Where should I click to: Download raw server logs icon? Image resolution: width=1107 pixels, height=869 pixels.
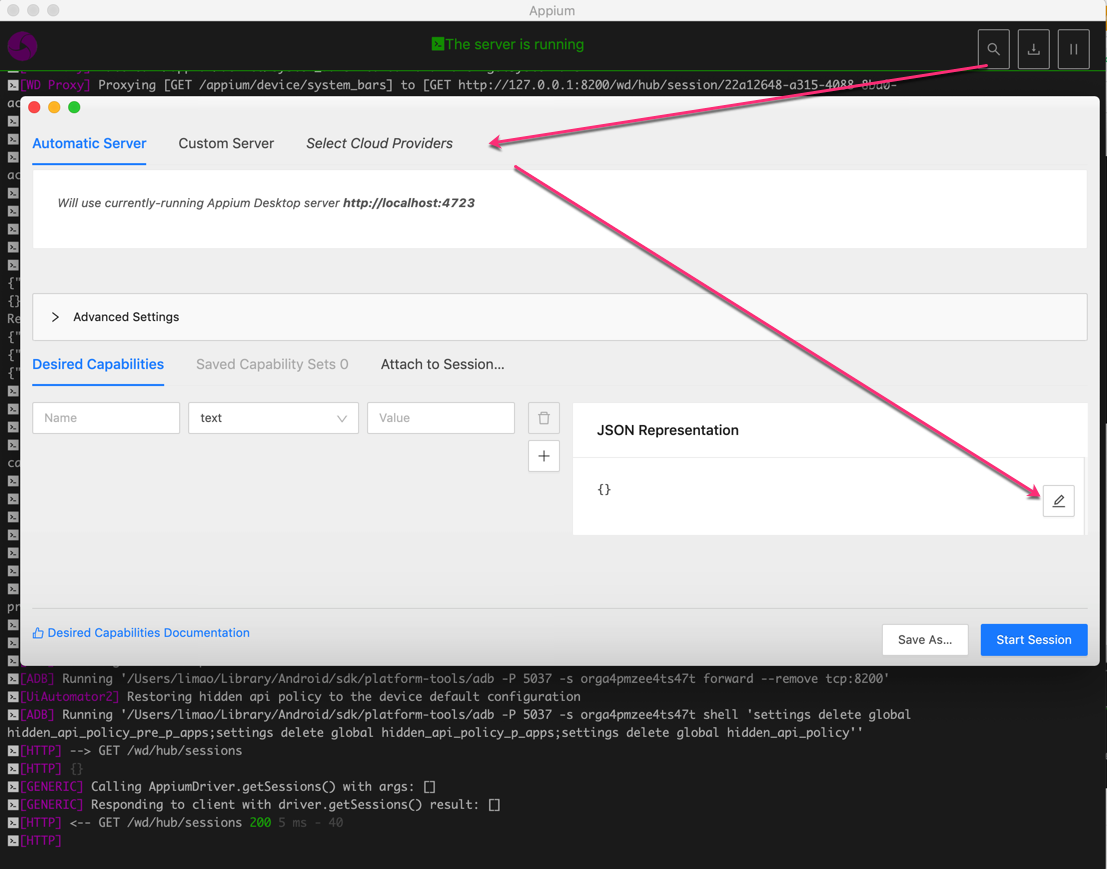tap(1034, 49)
